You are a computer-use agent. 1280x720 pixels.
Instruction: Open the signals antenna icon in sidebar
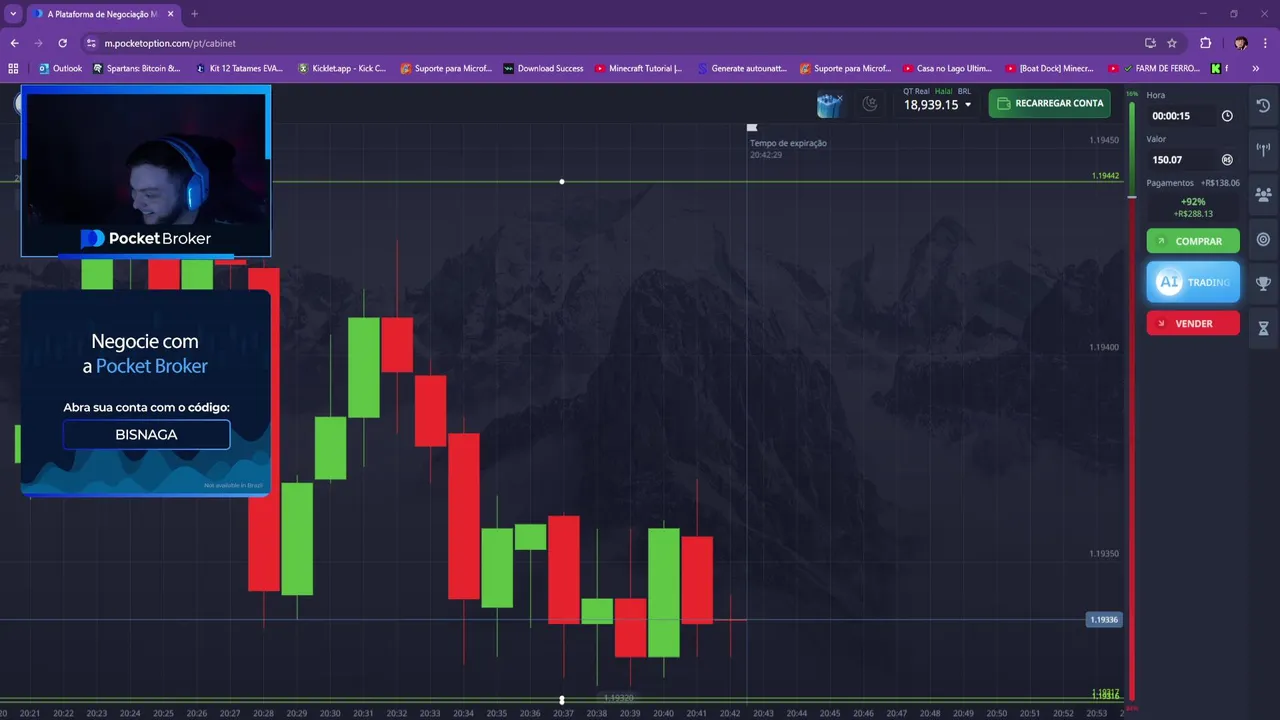[x=1263, y=150]
